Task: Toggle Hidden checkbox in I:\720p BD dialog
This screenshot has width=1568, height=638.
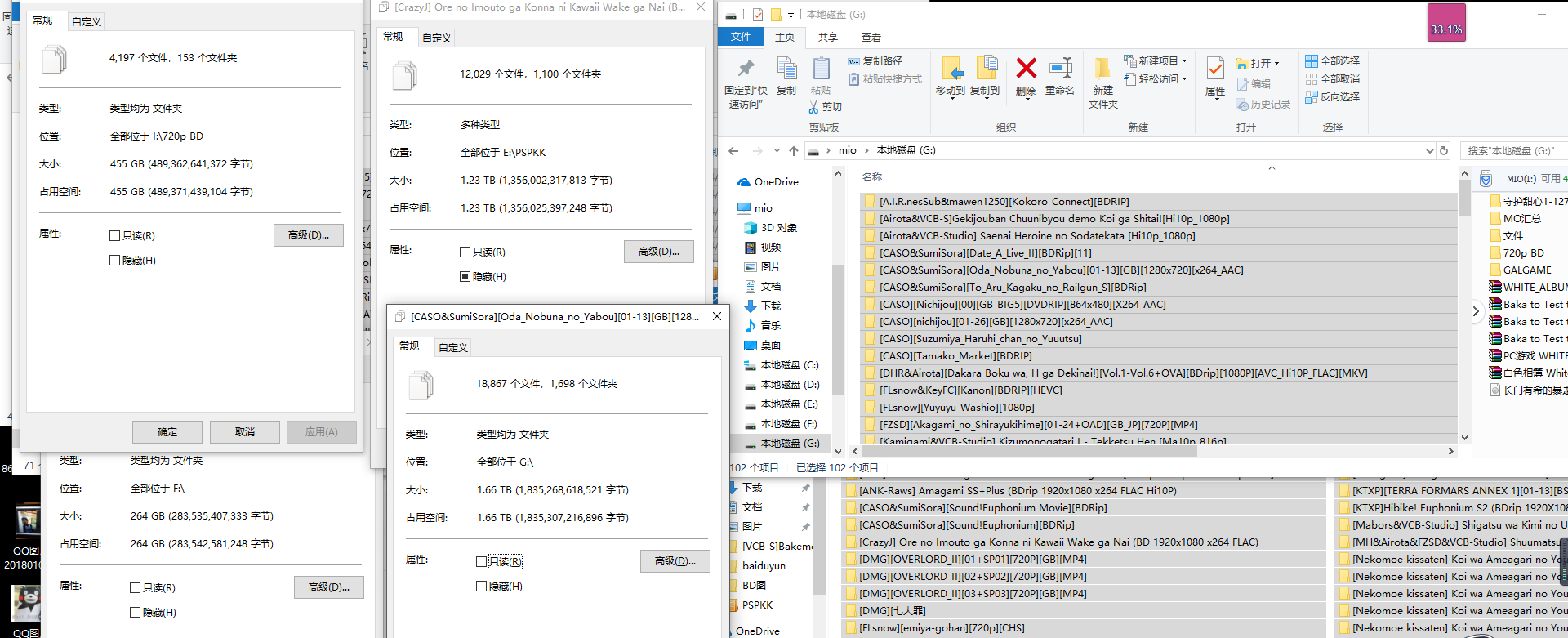Action: [x=114, y=261]
